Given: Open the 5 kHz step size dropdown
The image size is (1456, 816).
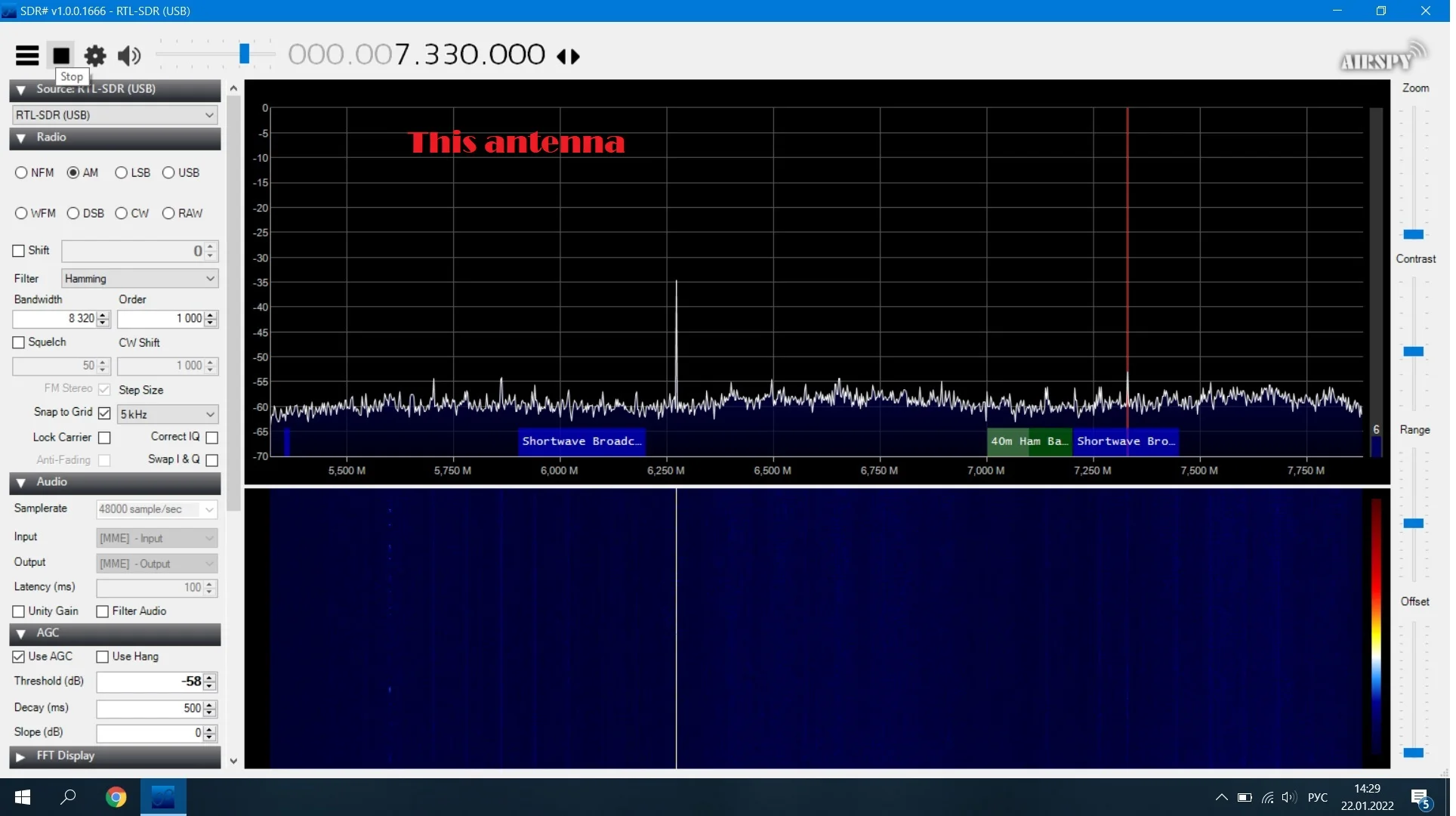Looking at the screenshot, I should (x=168, y=415).
